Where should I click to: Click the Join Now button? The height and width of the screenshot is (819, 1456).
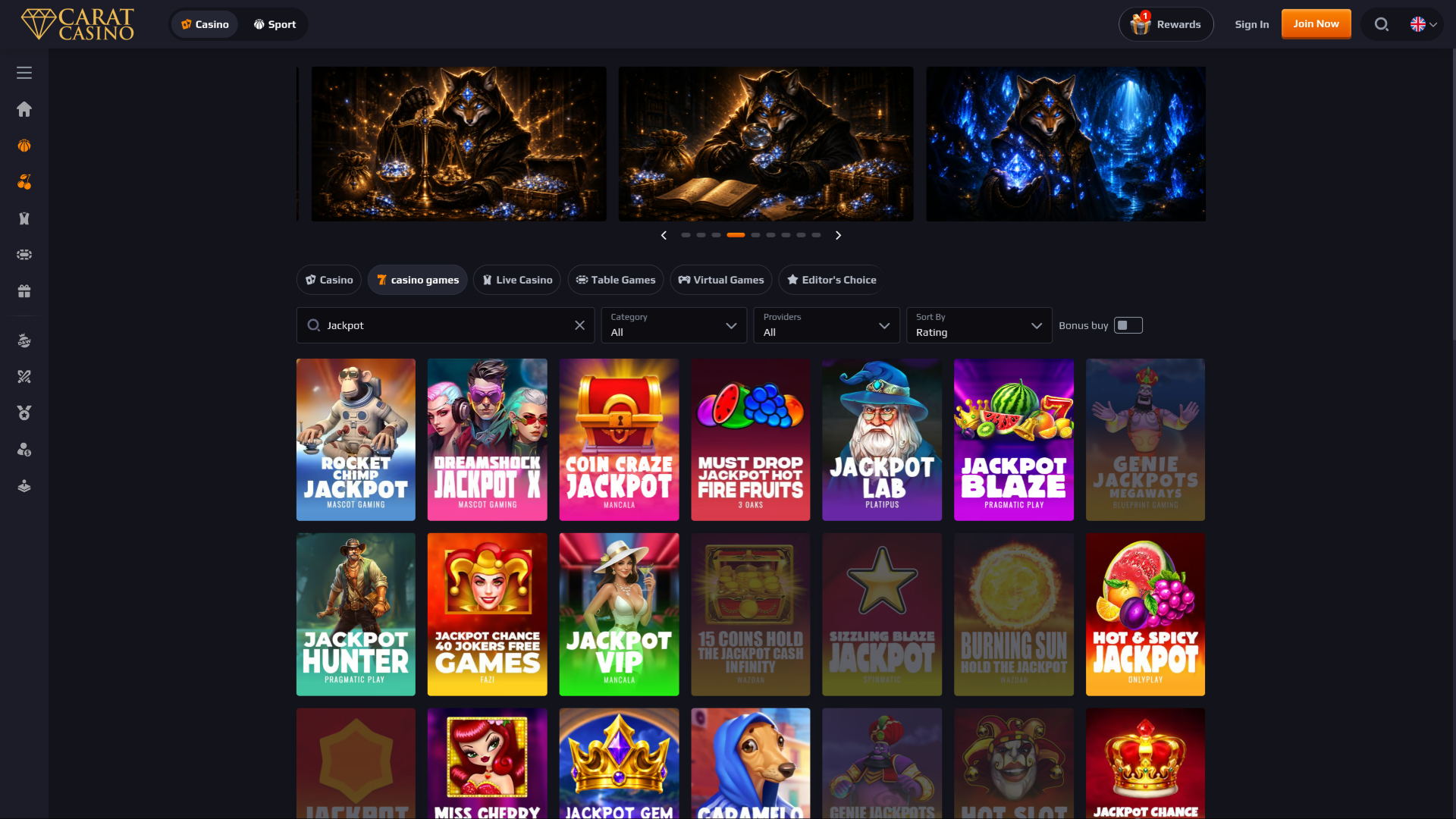tap(1316, 24)
